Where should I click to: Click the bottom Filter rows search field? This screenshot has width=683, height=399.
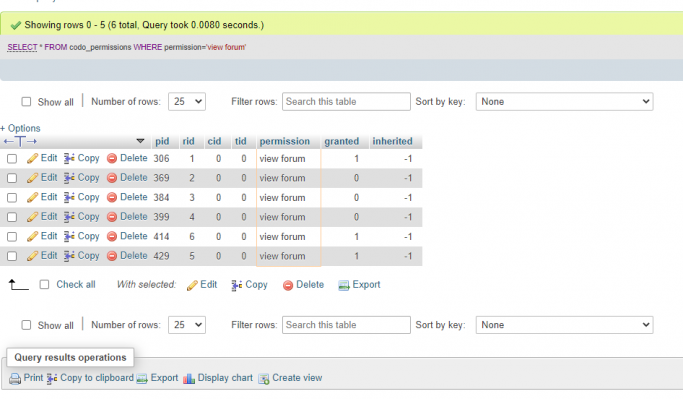346,325
